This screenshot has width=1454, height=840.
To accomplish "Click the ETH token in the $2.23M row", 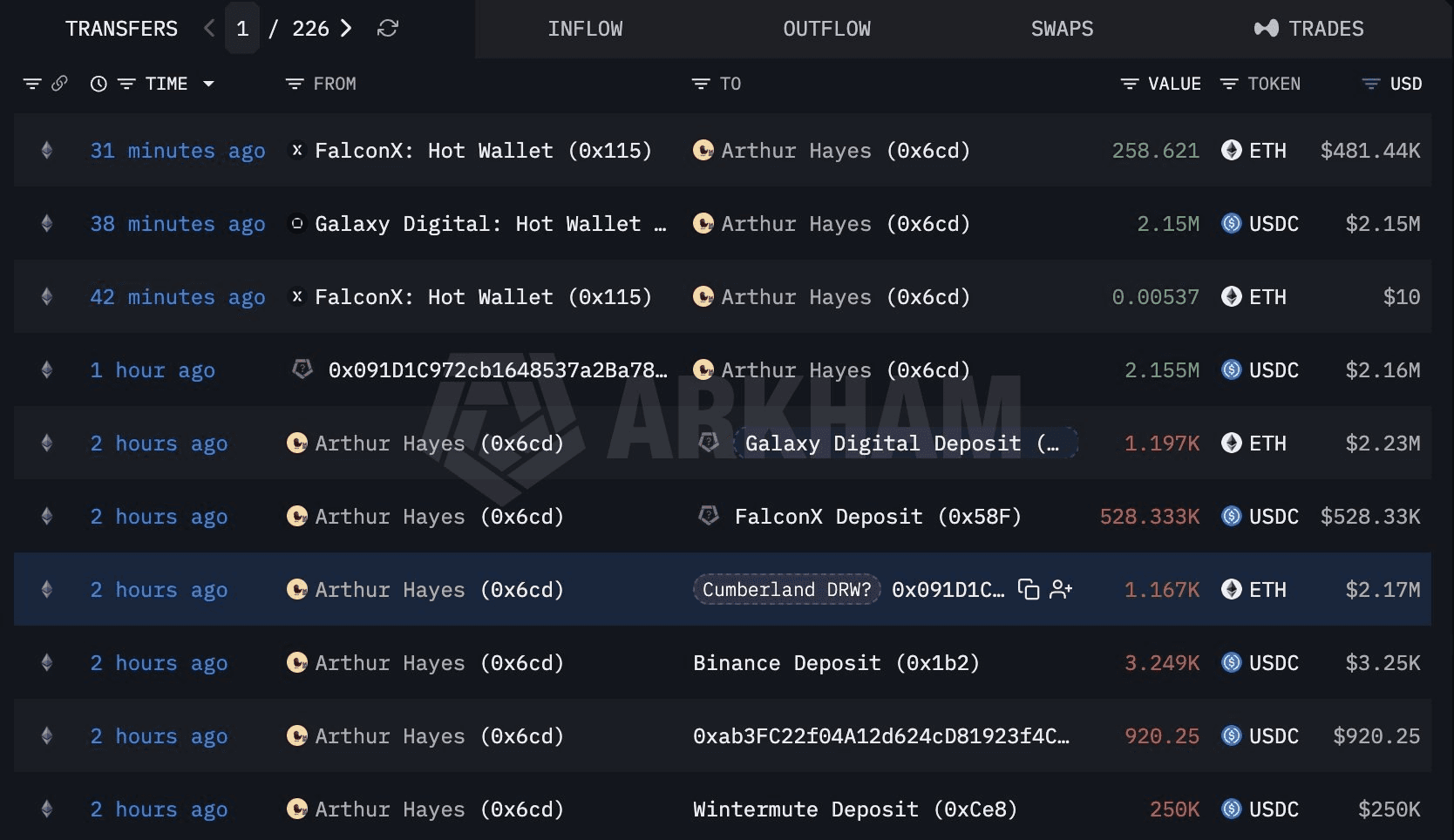I will click(1254, 444).
